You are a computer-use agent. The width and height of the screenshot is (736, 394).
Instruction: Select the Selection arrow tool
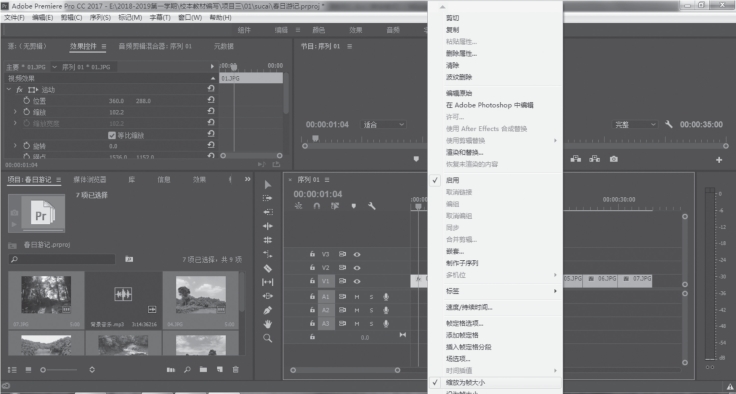(x=268, y=185)
